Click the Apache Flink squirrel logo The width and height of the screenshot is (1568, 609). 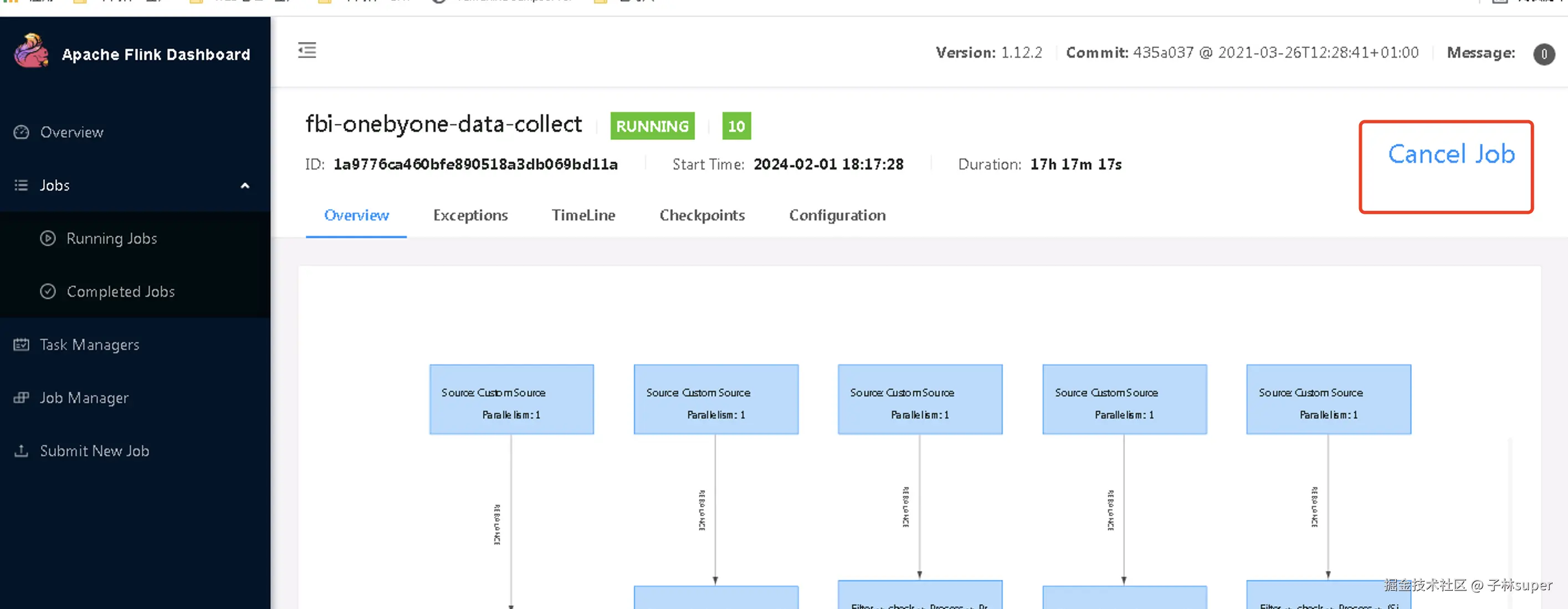pos(31,51)
